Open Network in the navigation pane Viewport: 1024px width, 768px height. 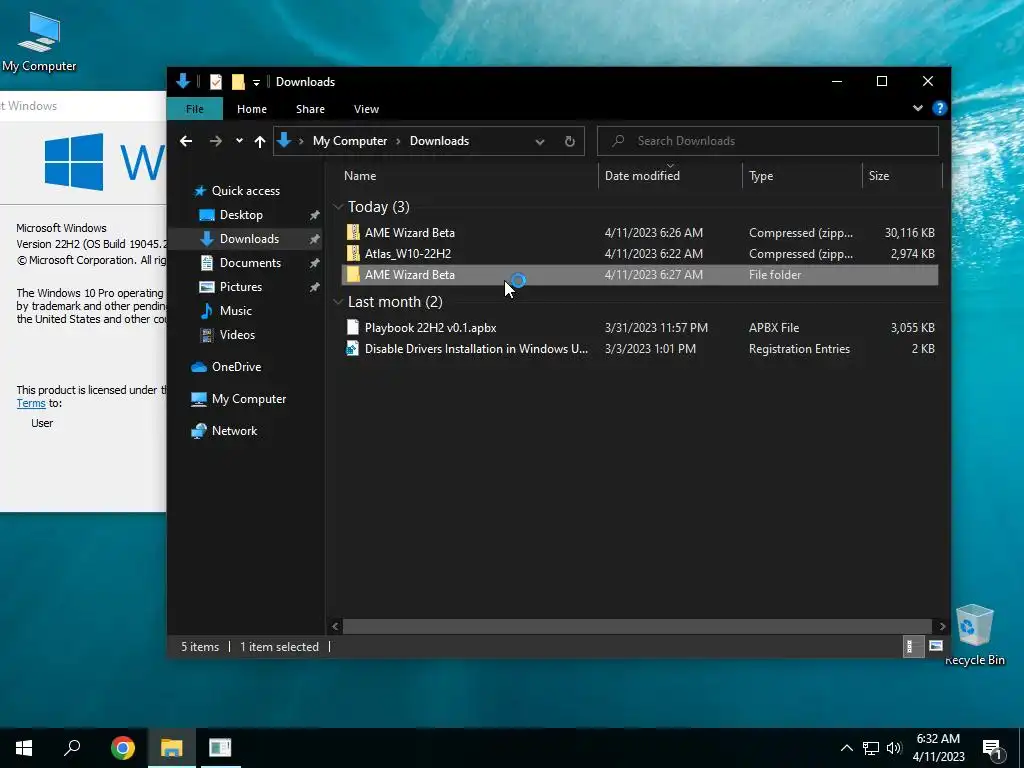(234, 431)
